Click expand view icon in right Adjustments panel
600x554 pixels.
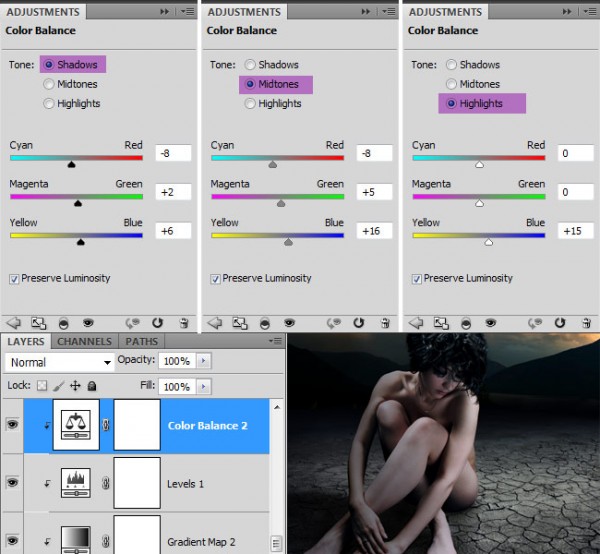[x=441, y=323]
